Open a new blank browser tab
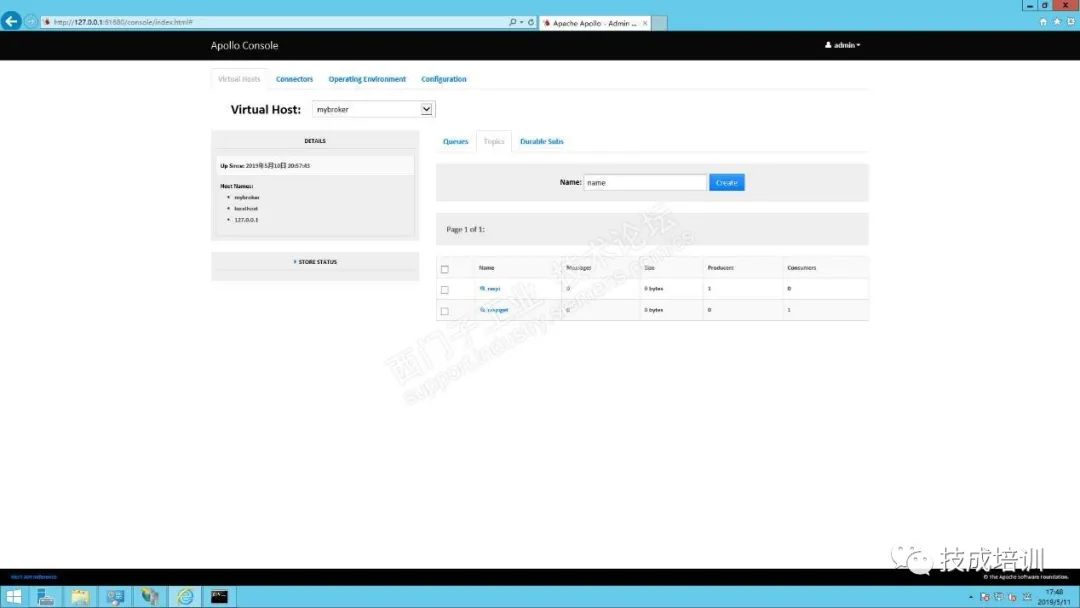The width and height of the screenshot is (1080, 608). 659,23
